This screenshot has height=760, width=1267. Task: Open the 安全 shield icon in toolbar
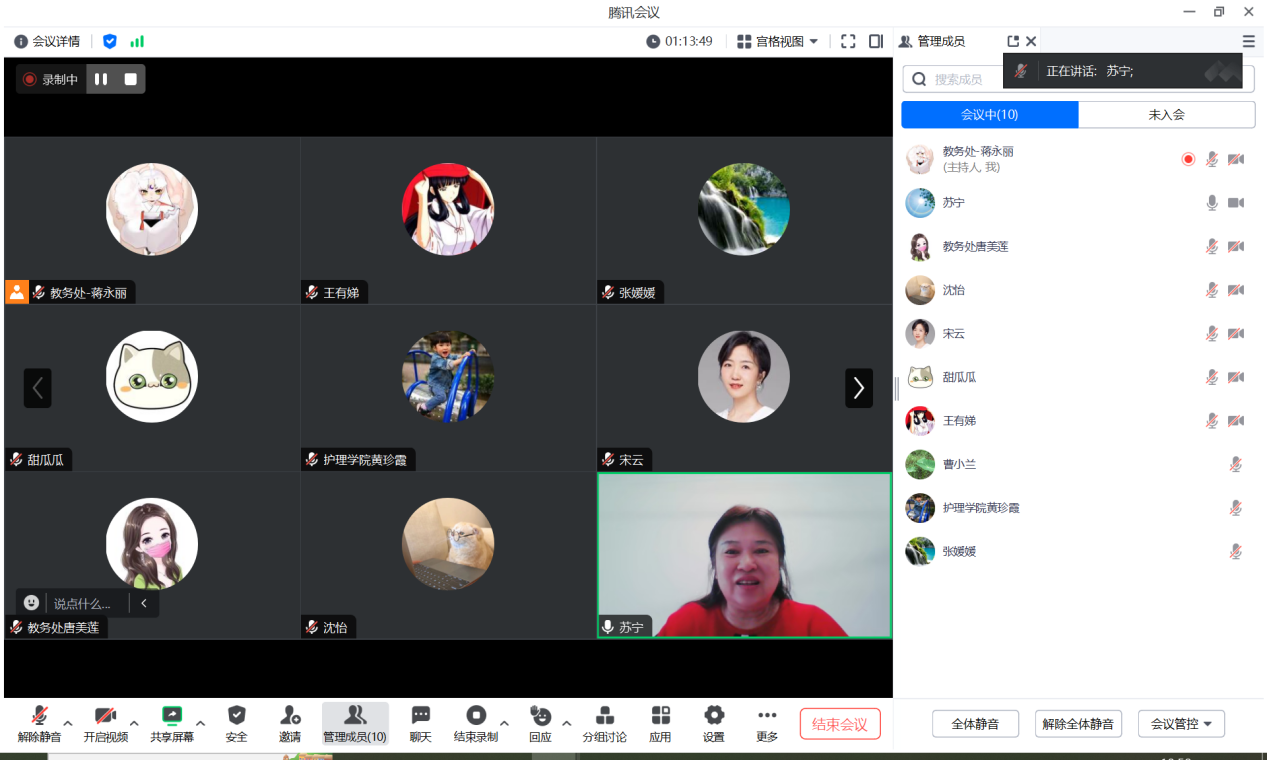pyautogui.click(x=236, y=716)
